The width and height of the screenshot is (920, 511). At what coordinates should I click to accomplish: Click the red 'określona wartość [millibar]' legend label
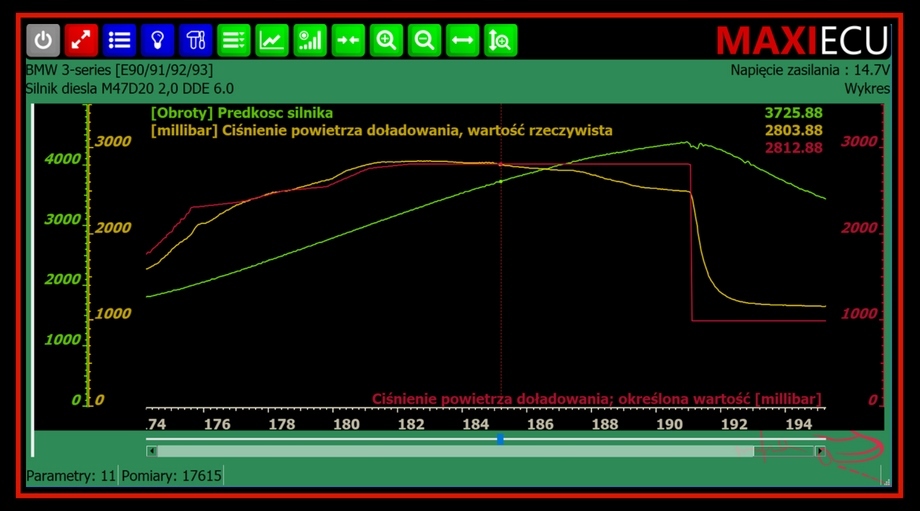(597, 399)
